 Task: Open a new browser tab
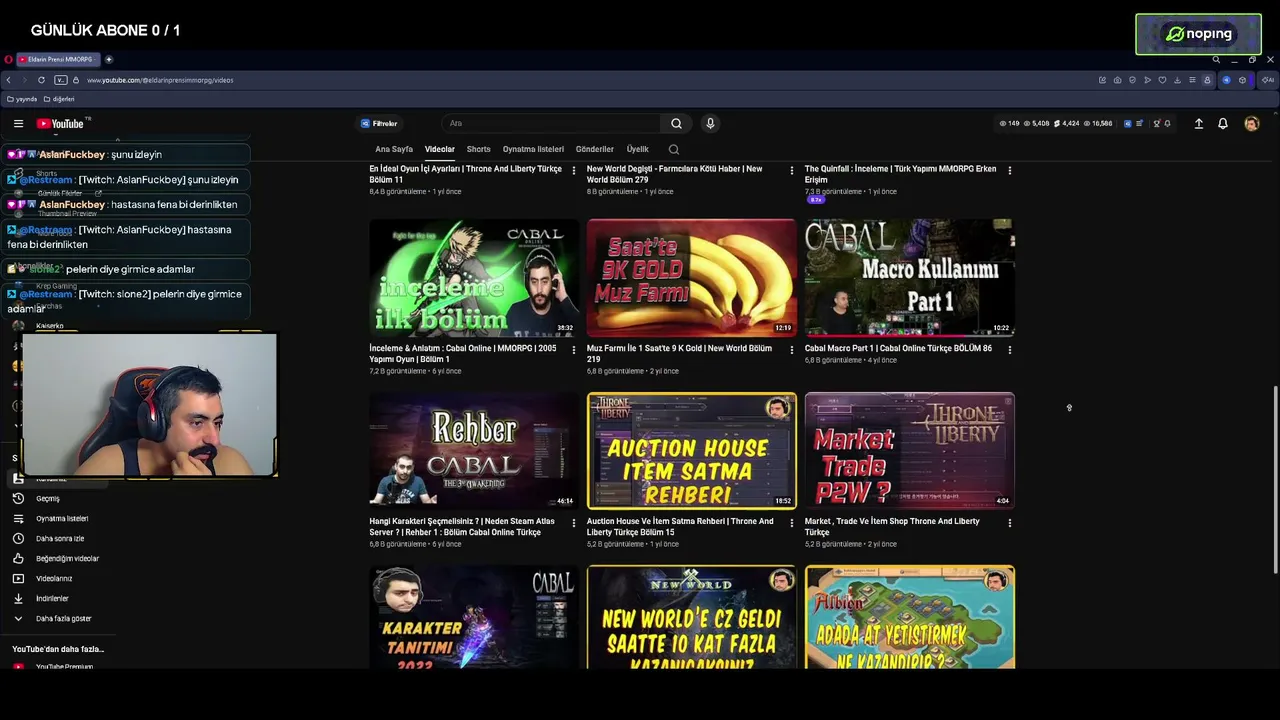pos(109,59)
